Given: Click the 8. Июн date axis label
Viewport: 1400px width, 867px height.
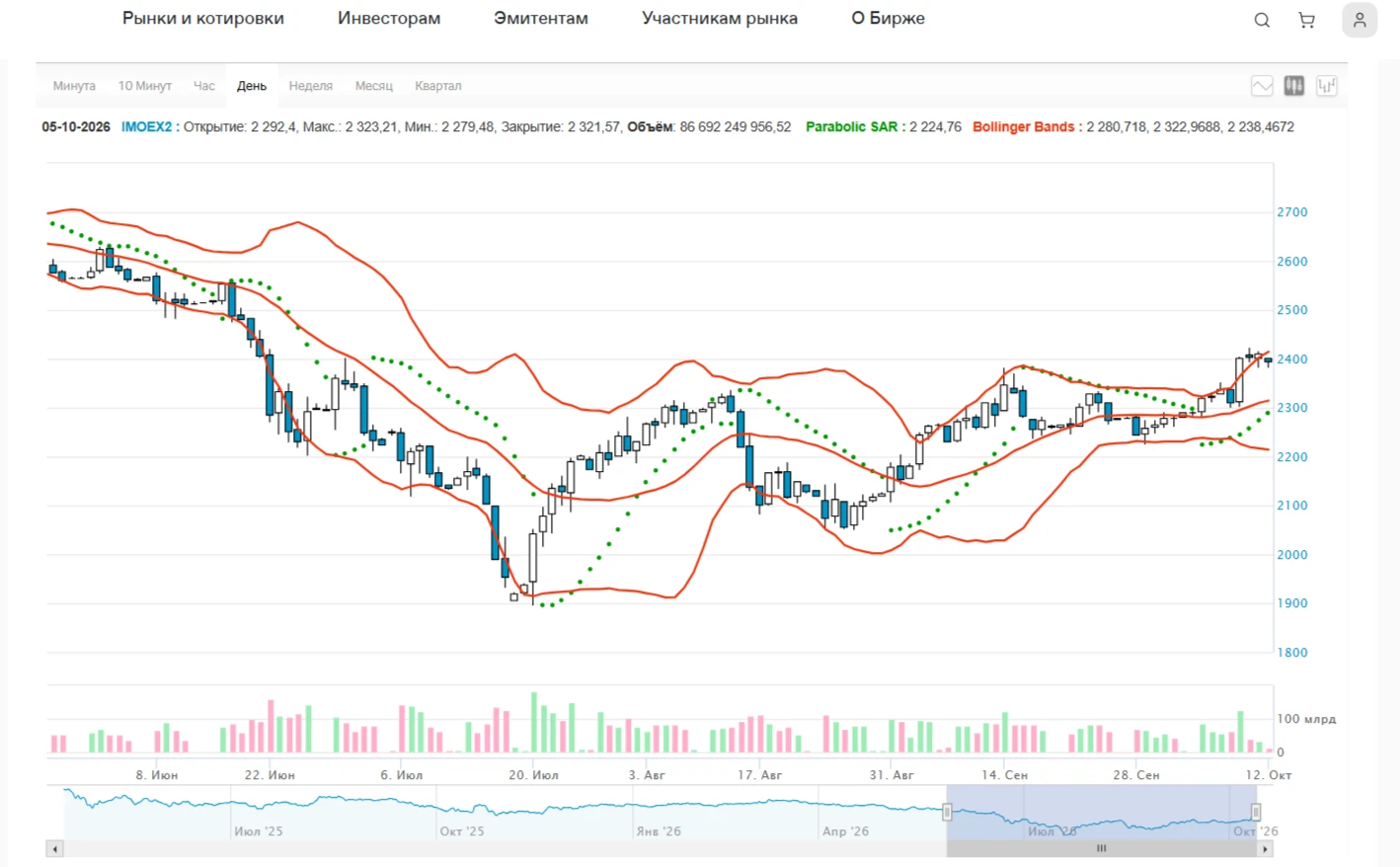Looking at the screenshot, I should click(157, 775).
